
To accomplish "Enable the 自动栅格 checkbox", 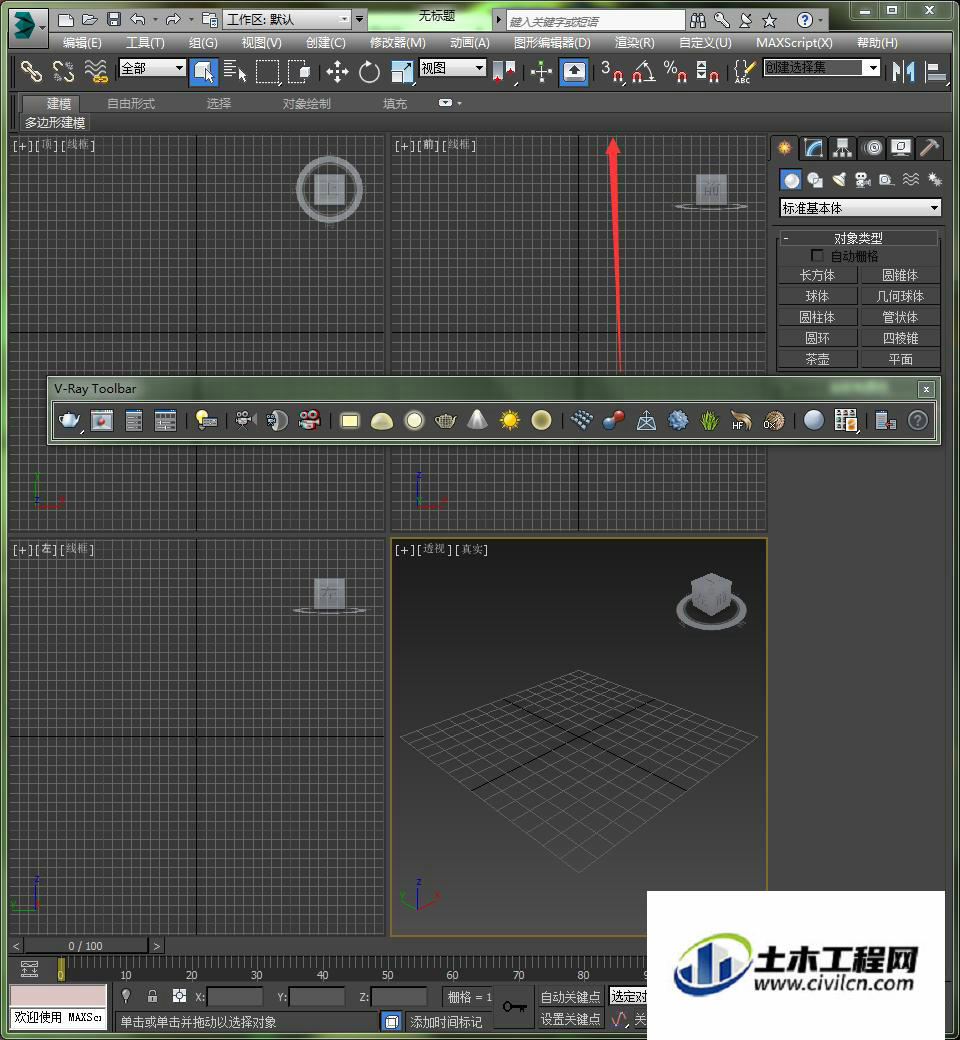I will click(x=817, y=255).
